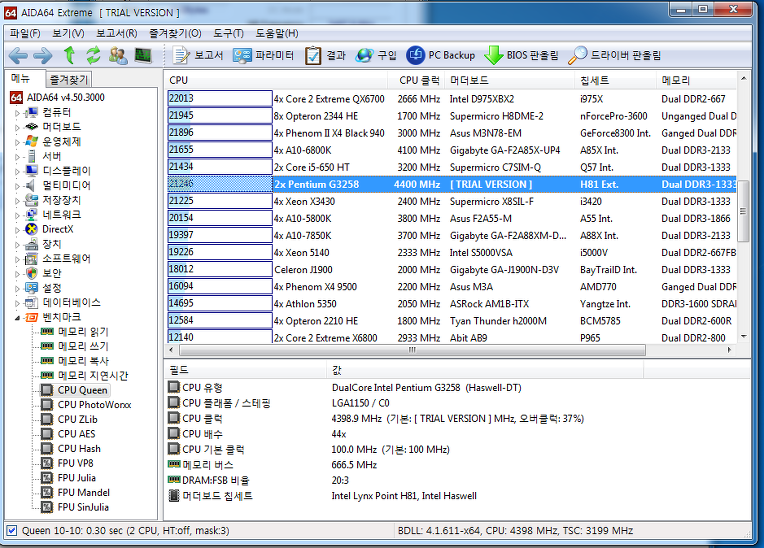Click the blue Forward arrow icon
The height and width of the screenshot is (548, 764).
coord(43,56)
